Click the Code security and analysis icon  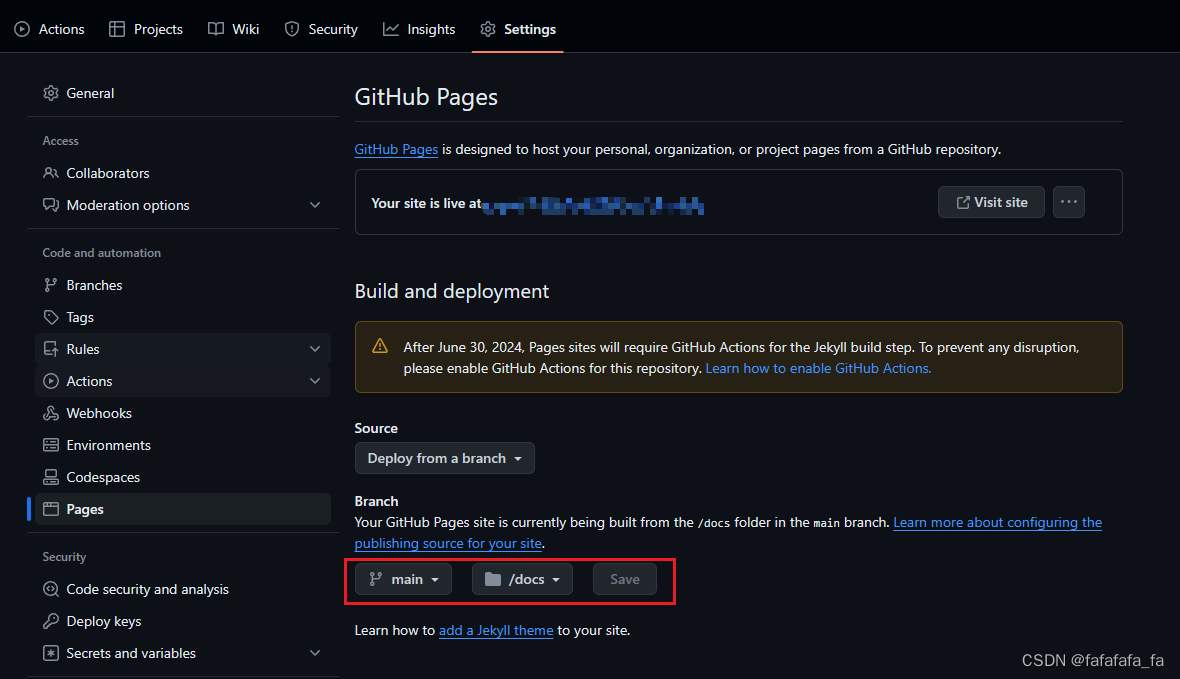point(50,589)
